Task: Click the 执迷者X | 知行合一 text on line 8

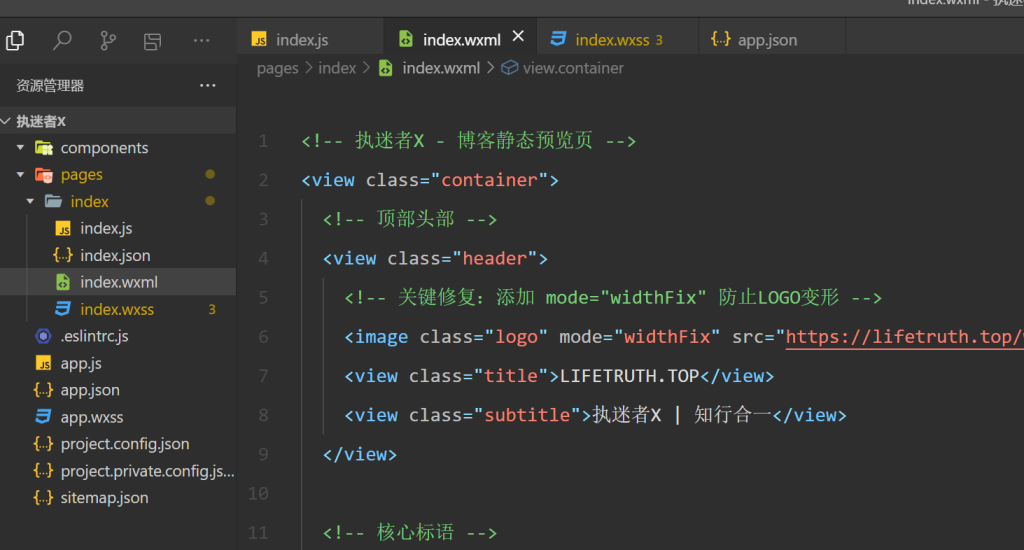Action: click(x=682, y=415)
